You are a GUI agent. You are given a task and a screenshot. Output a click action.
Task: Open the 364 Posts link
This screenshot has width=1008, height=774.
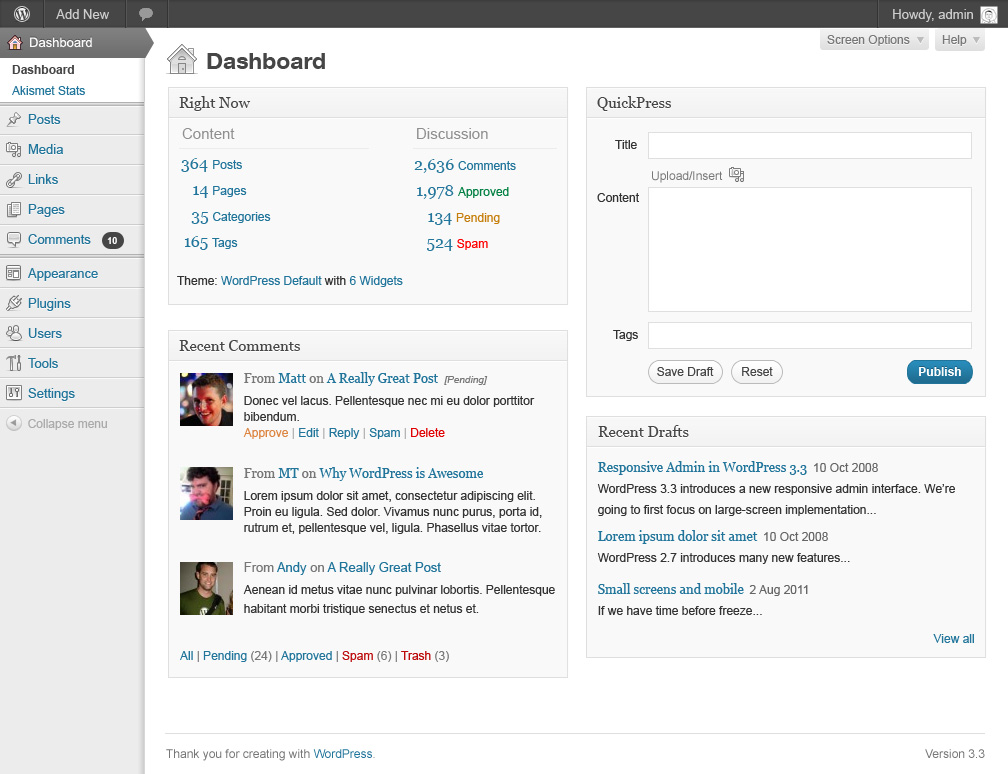tap(212, 165)
